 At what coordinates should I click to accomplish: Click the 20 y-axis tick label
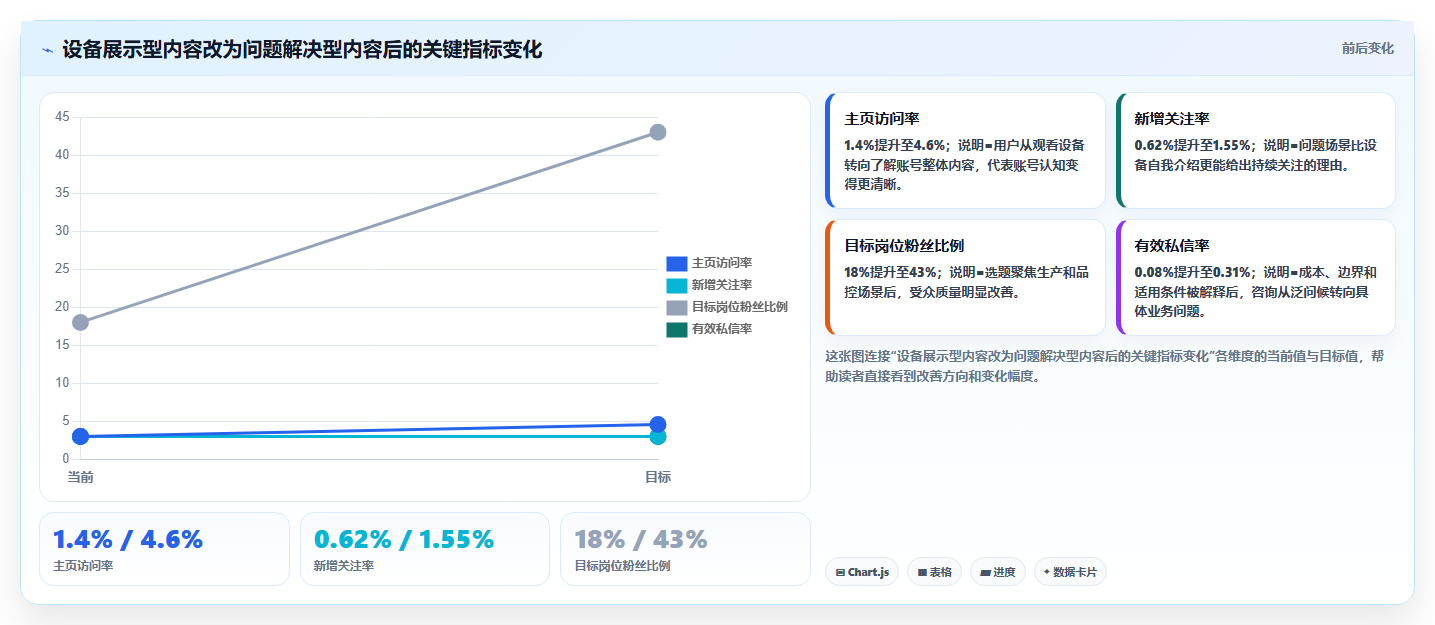62,307
